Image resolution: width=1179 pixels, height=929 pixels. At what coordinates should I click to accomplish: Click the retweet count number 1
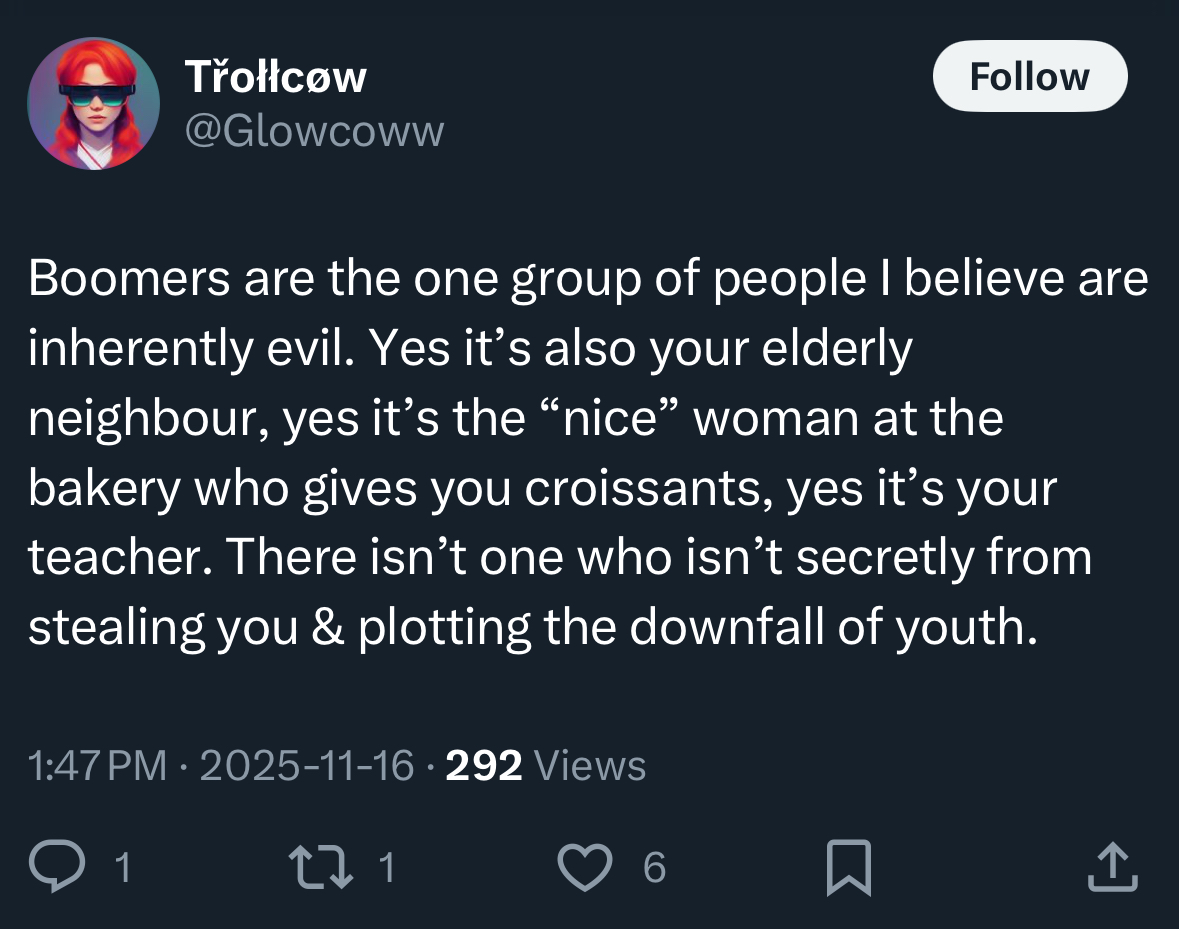(387, 867)
